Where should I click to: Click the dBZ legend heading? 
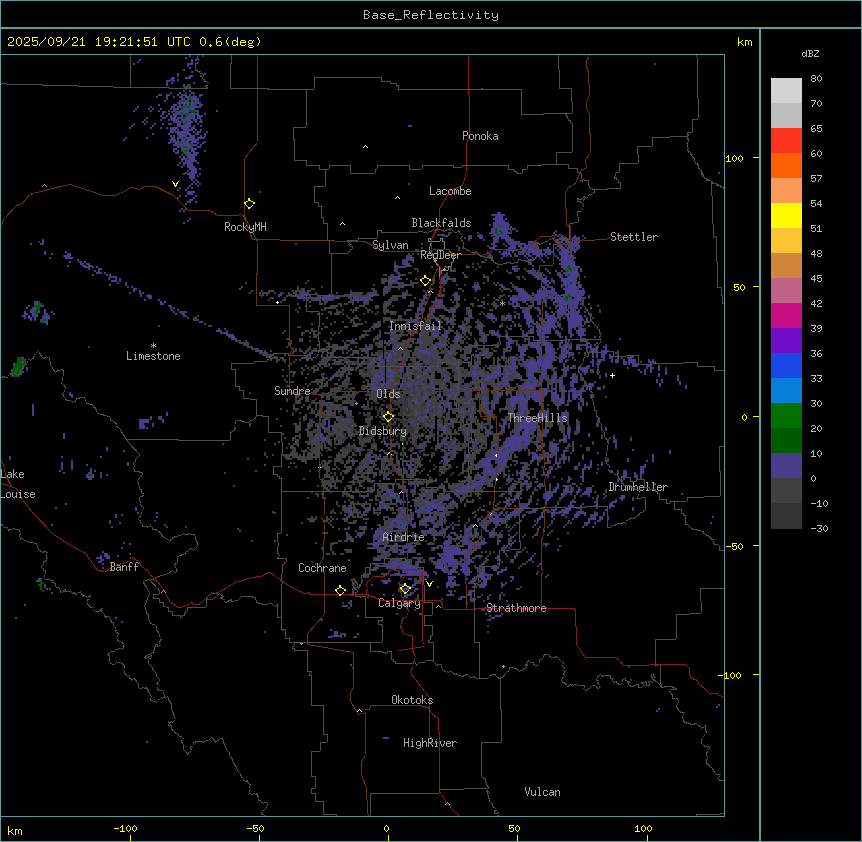(x=811, y=53)
